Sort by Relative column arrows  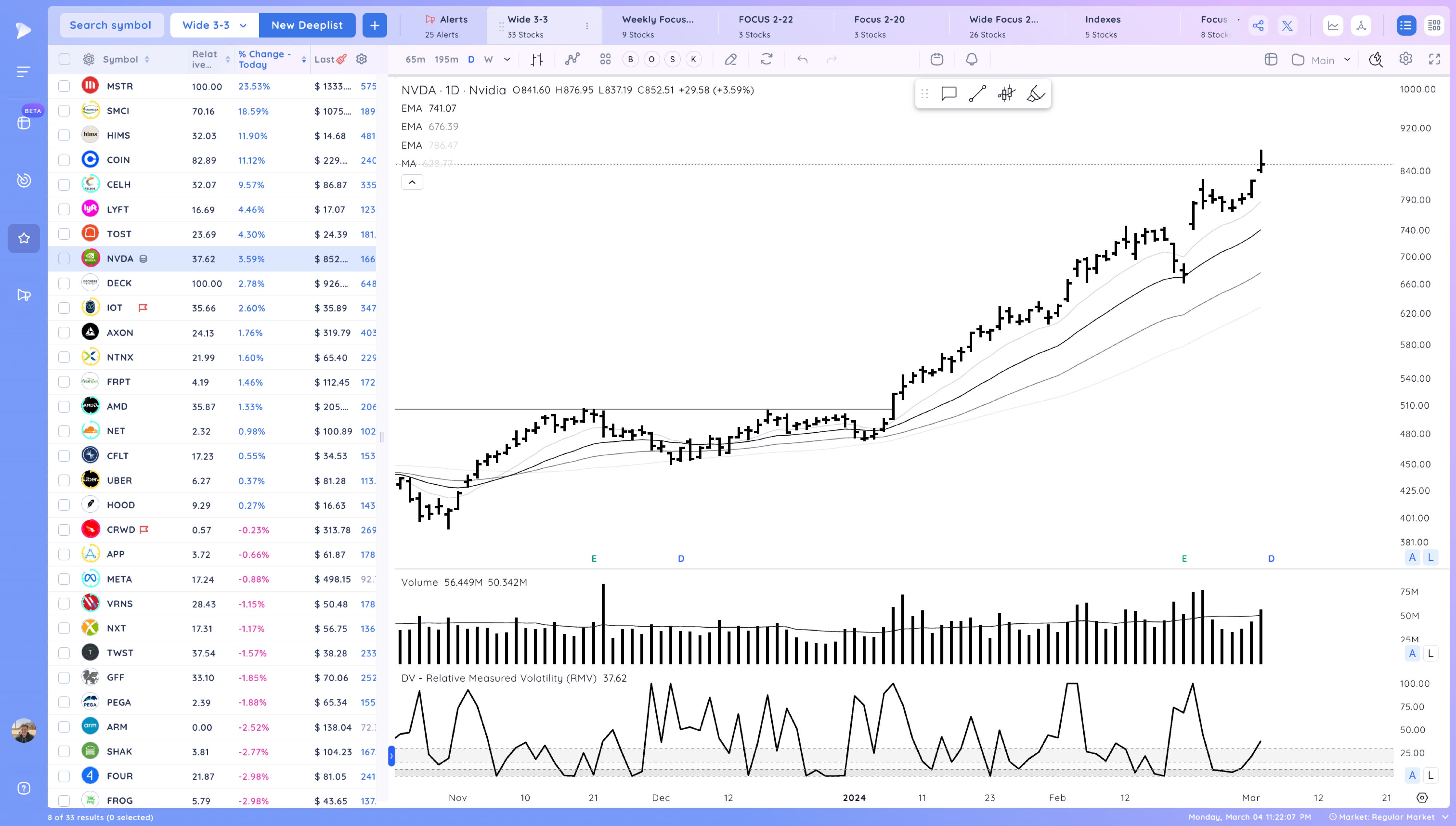coord(227,59)
